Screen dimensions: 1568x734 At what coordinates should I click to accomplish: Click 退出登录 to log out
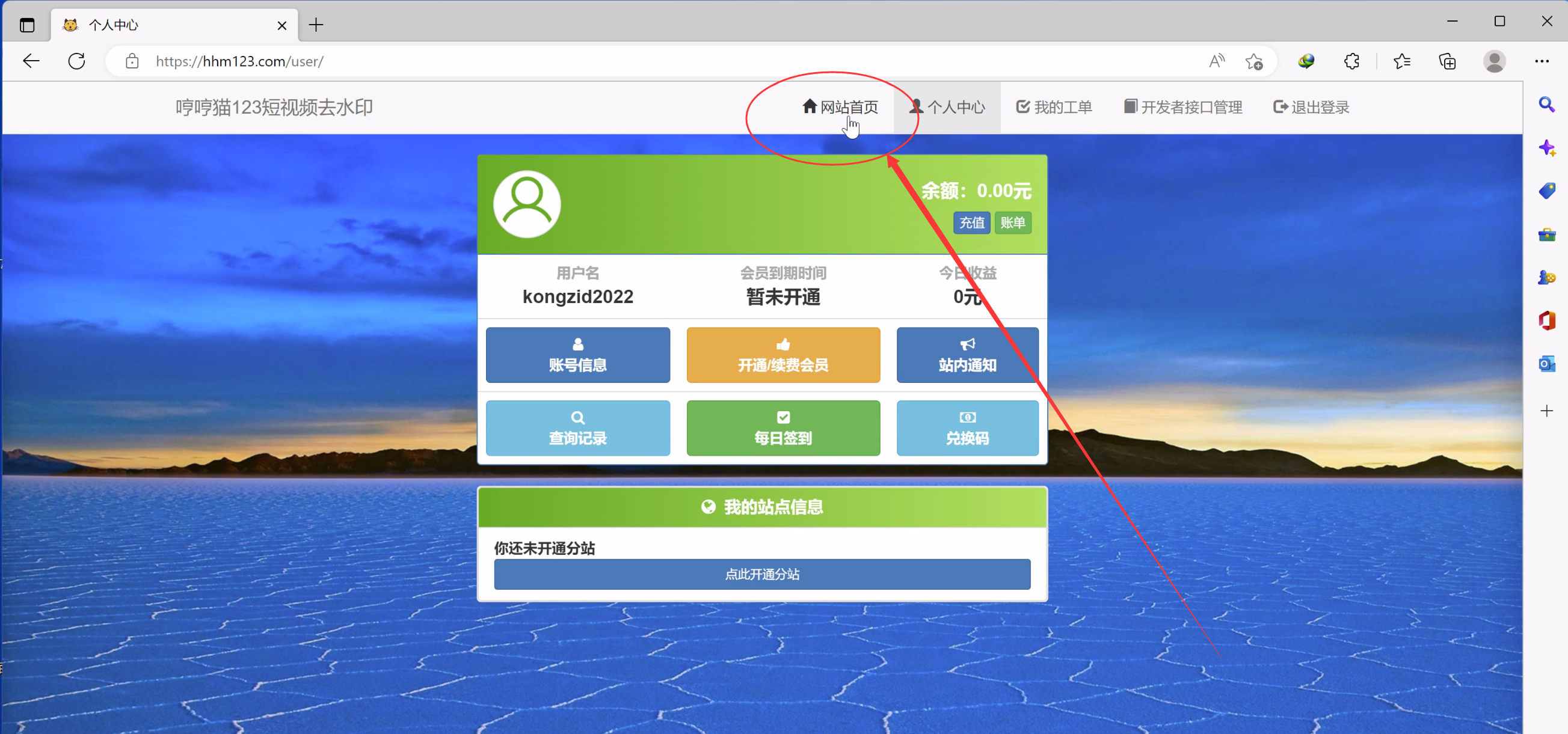(x=1311, y=108)
